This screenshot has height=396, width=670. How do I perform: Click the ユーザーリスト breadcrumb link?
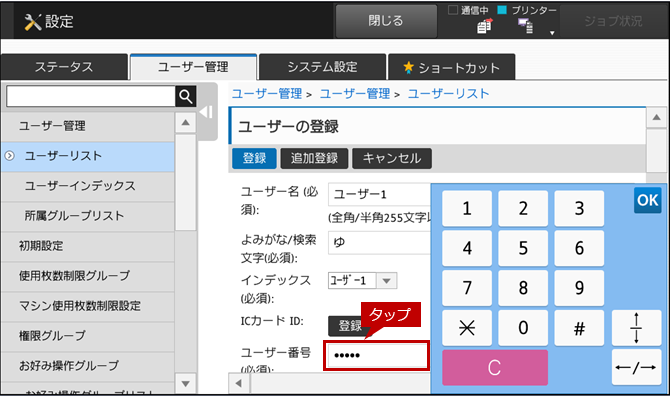(x=448, y=94)
